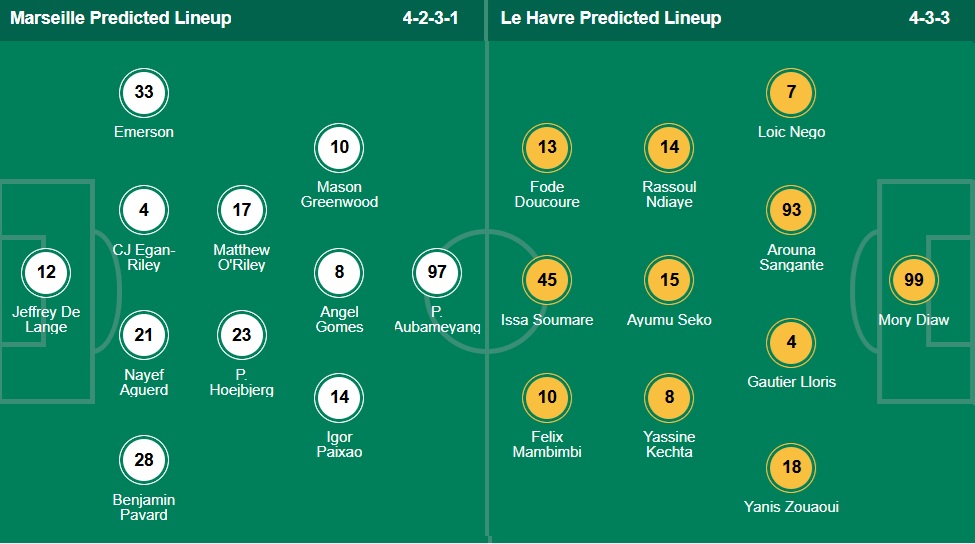Click the Ayumu Seko player name
The image size is (975, 544).
point(669,320)
